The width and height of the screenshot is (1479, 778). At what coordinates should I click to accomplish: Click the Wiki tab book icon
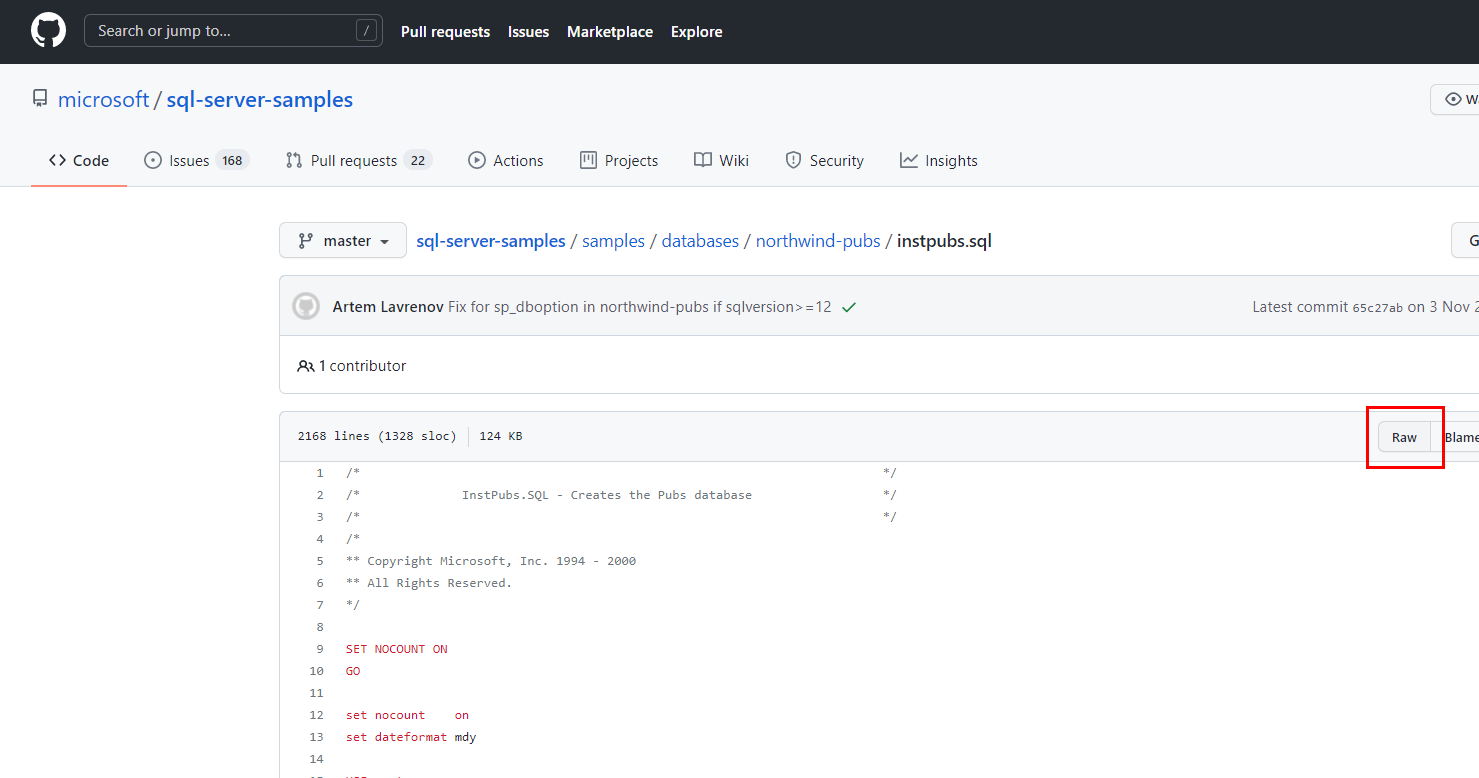703,160
